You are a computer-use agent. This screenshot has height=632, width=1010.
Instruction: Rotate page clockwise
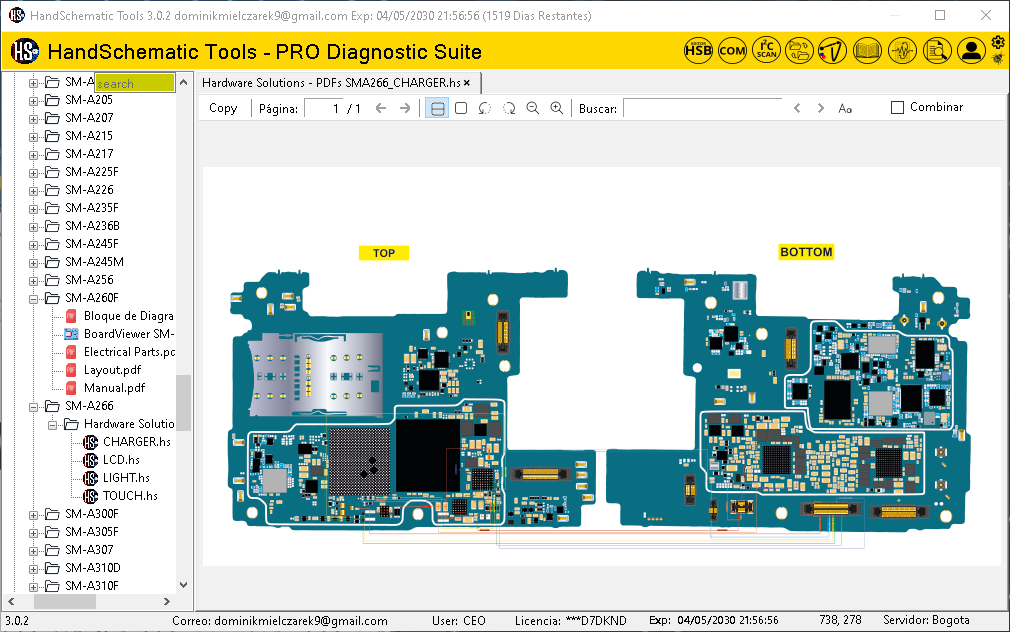click(x=509, y=108)
